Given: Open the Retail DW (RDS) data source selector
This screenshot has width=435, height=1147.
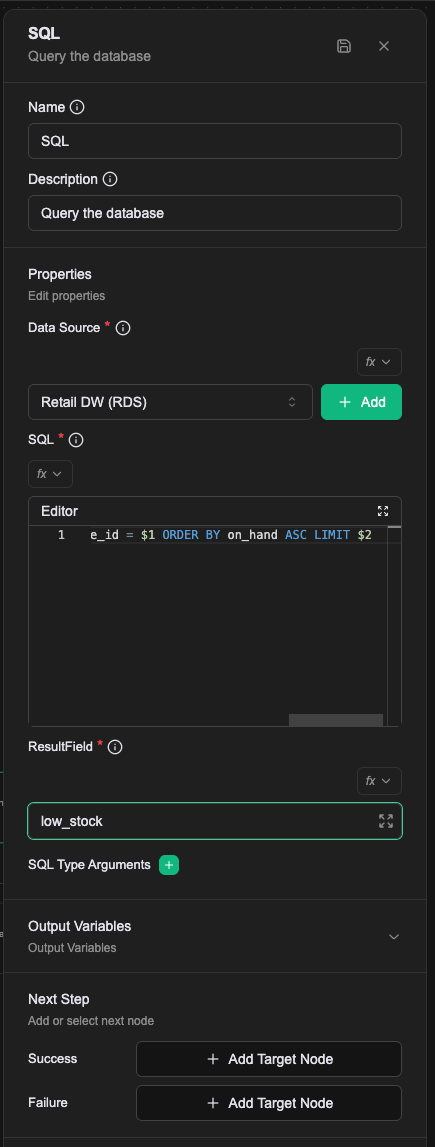Looking at the screenshot, I should (x=170, y=402).
